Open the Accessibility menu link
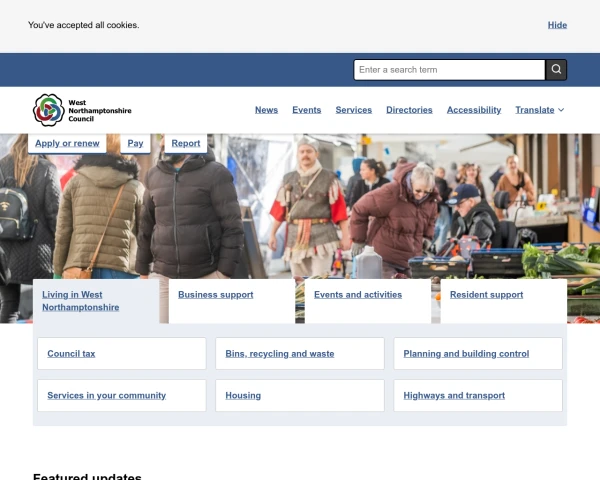 (x=474, y=110)
